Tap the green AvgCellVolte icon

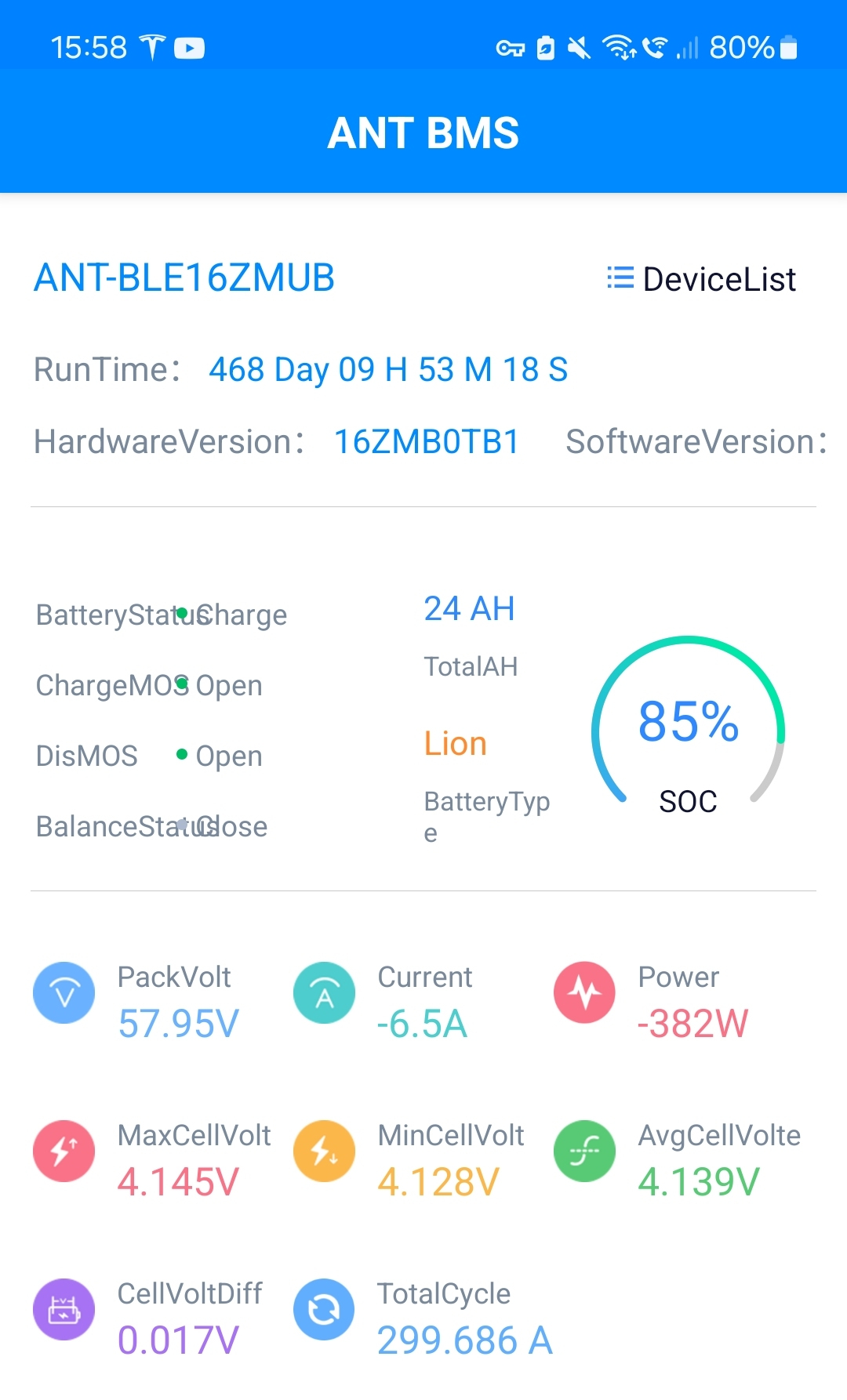[x=584, y=1151]
